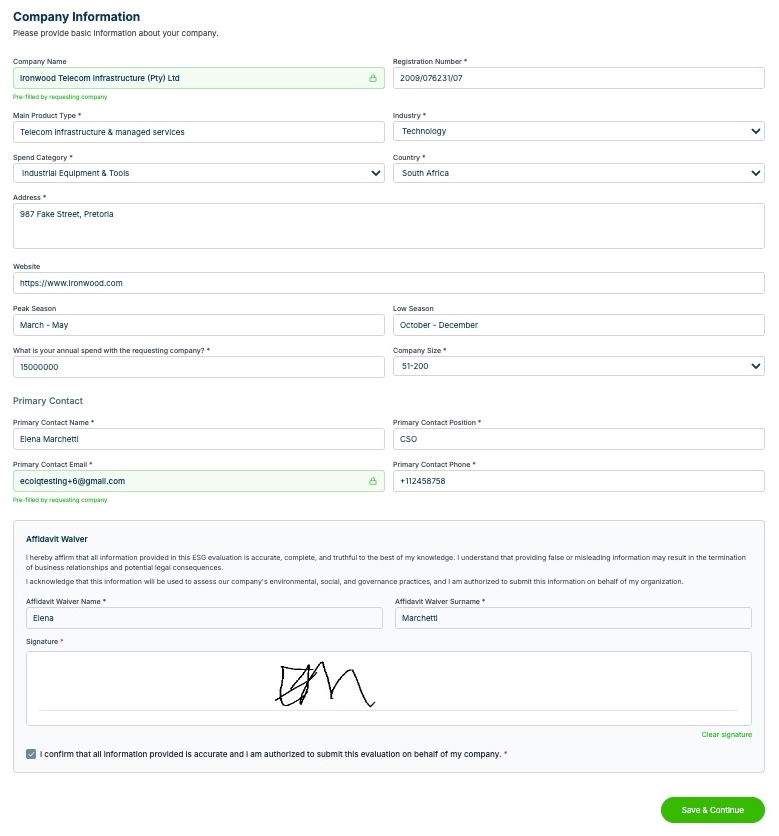Screen dimensions: 779x836
Task: Select the annual spend input field
Action: tap(198, 367)
